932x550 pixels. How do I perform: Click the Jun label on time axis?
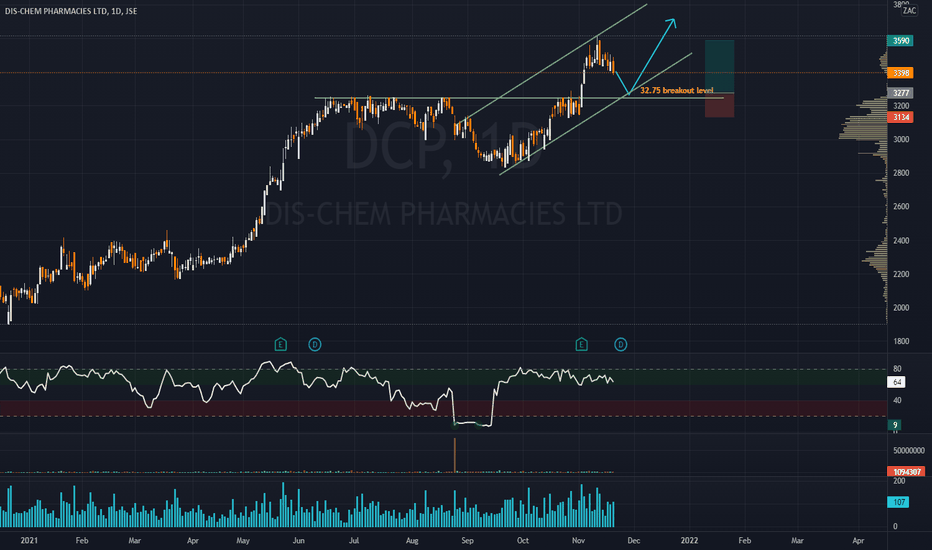(298, 540)
